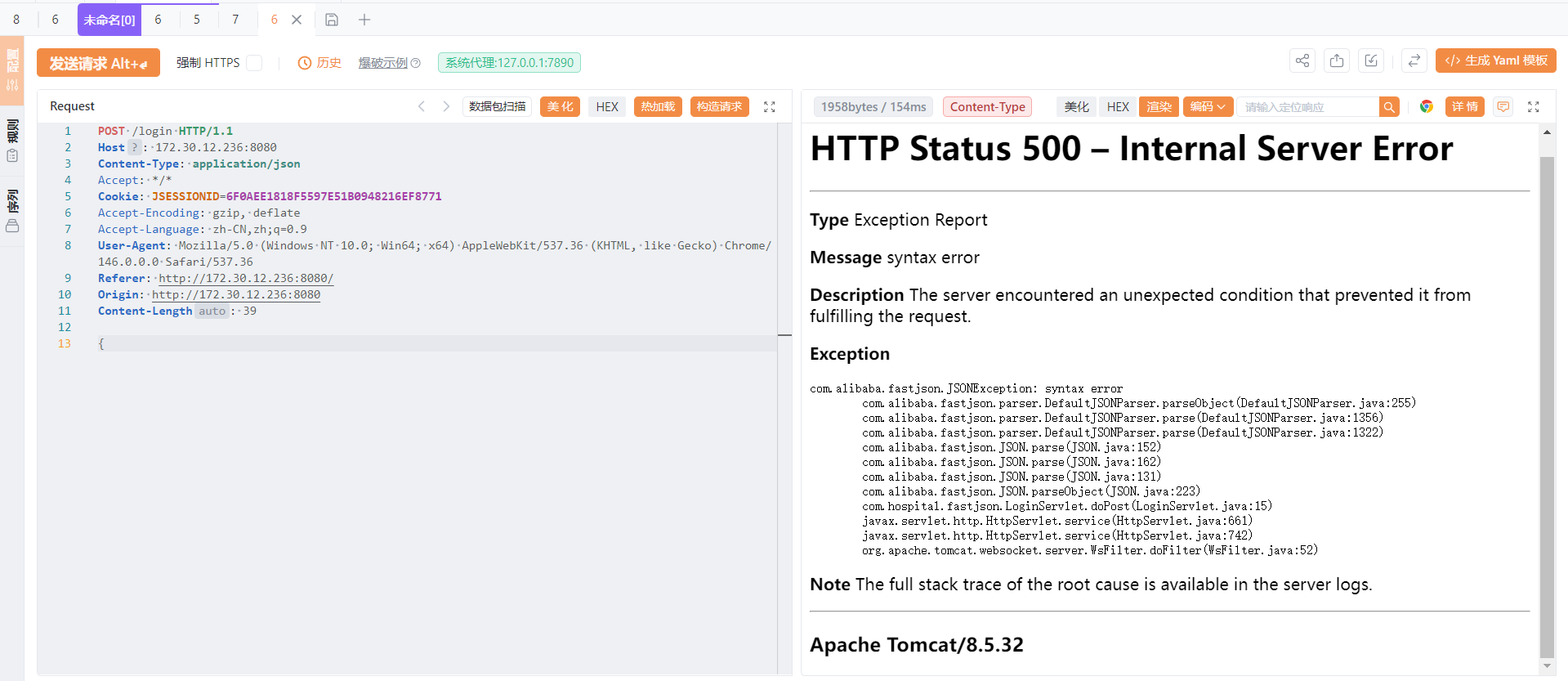This screenshot has width=1568, height=681.
Task: Toggle 美化 beautify in Request panel
Action: point(560,107)
